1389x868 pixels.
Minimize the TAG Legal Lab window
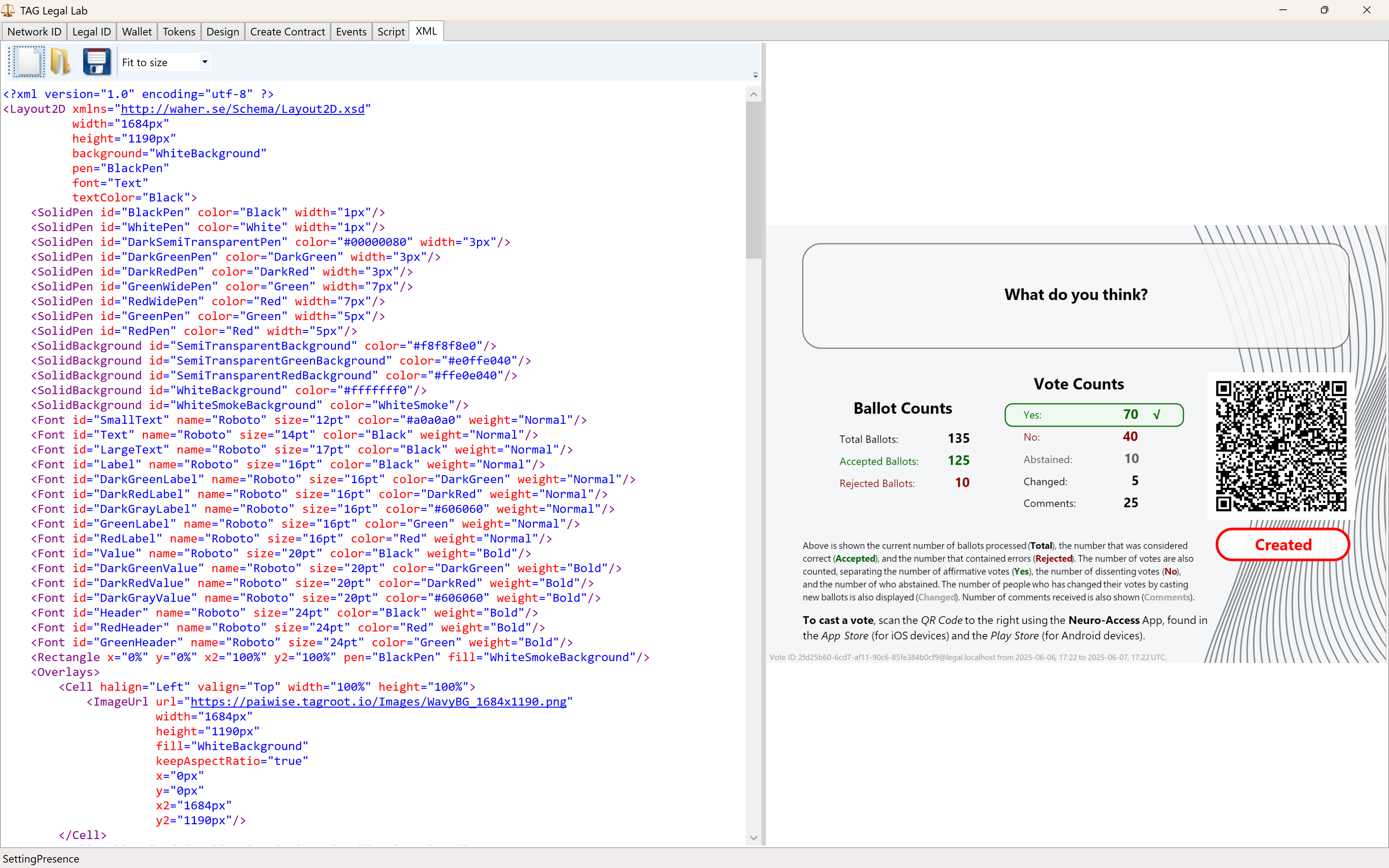point(1283,10)
